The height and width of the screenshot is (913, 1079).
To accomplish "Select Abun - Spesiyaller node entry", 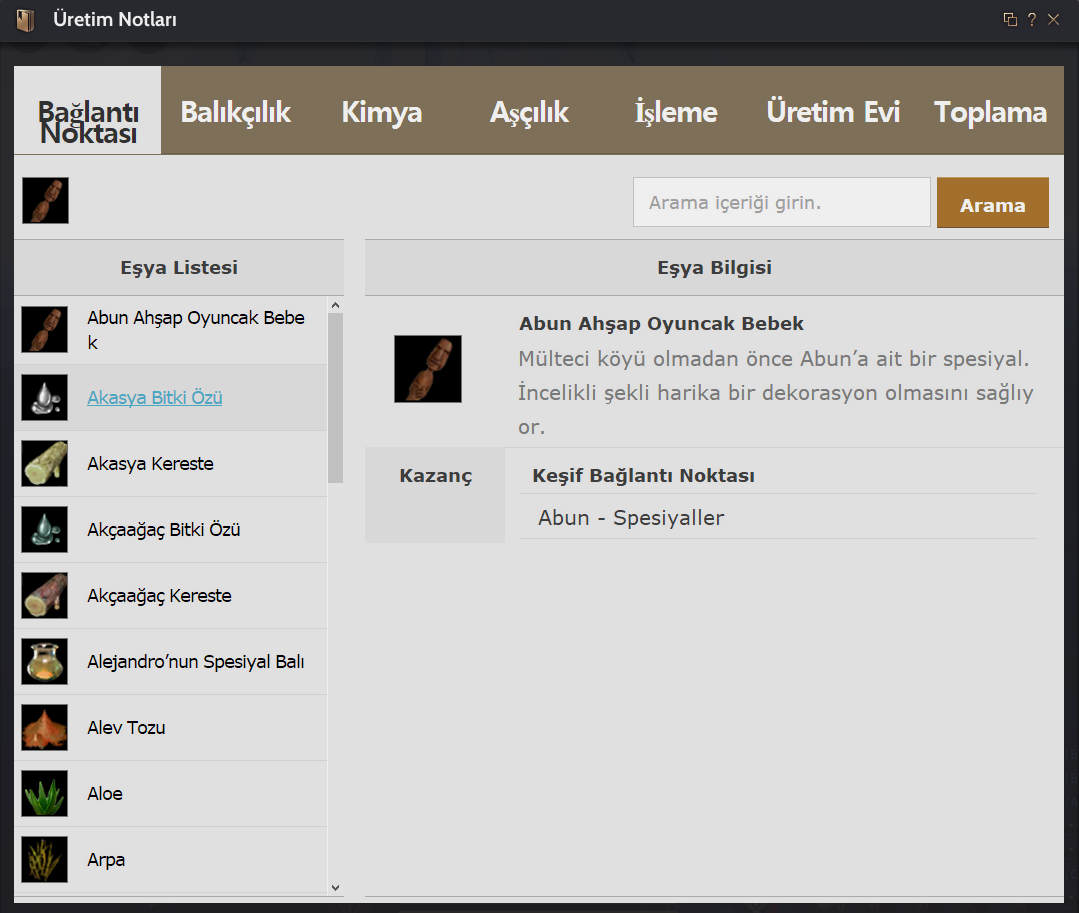I will click(631, 518).
